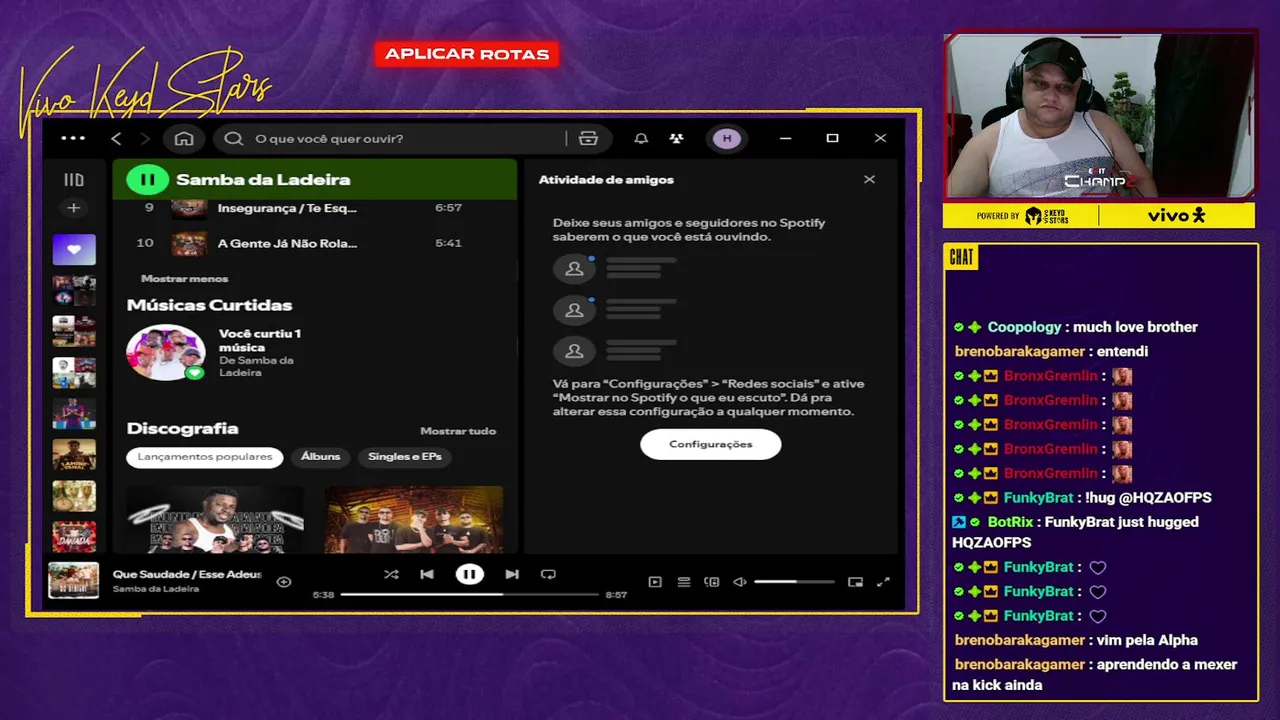Open the Spotify three-dots menu
Screen dimensions: 1280x720
coord(73,139)
